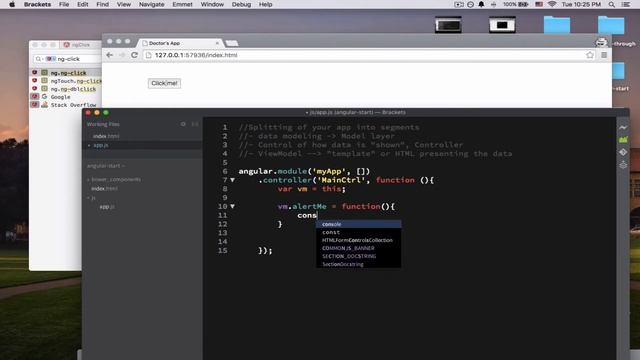This screenshot has height=360, width=640.
Task: Collapse code fold arrow on line 7
Action: pyautogui.click(x=233, y=180)
